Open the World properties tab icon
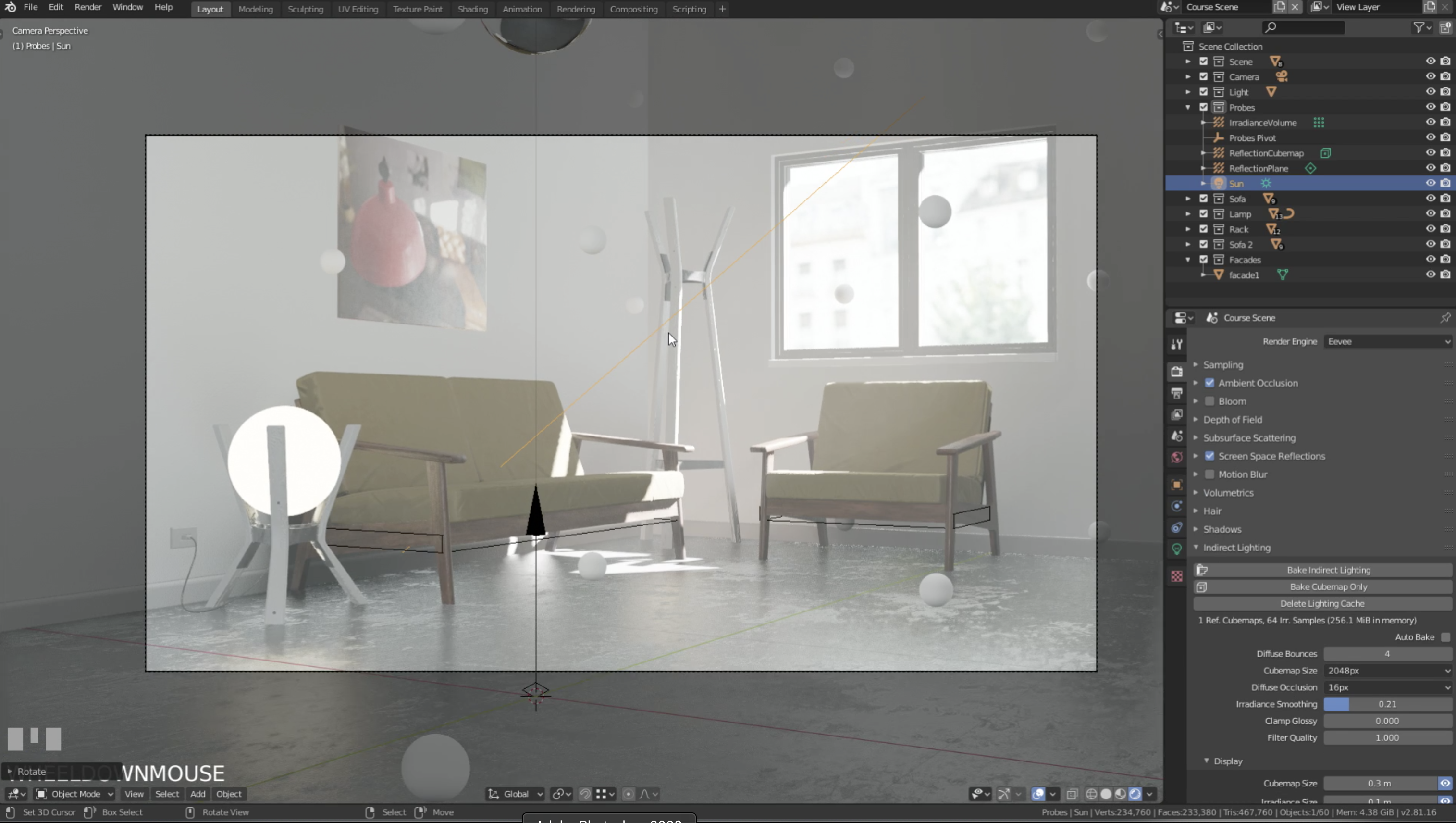This screenshot has height=823, width=1456. point(1177,457)
